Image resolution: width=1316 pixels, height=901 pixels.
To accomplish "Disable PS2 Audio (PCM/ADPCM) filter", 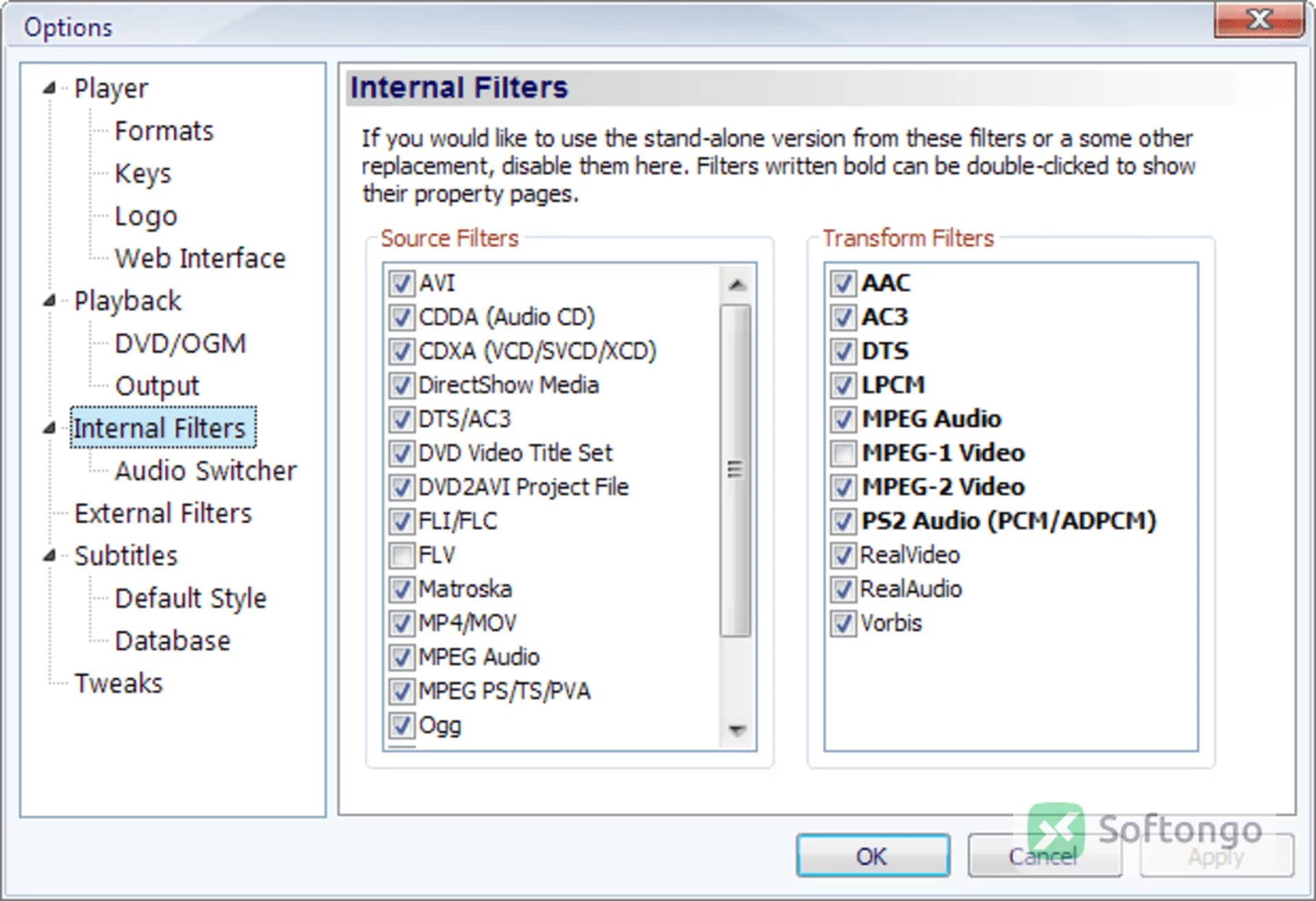I will (843, 521).
